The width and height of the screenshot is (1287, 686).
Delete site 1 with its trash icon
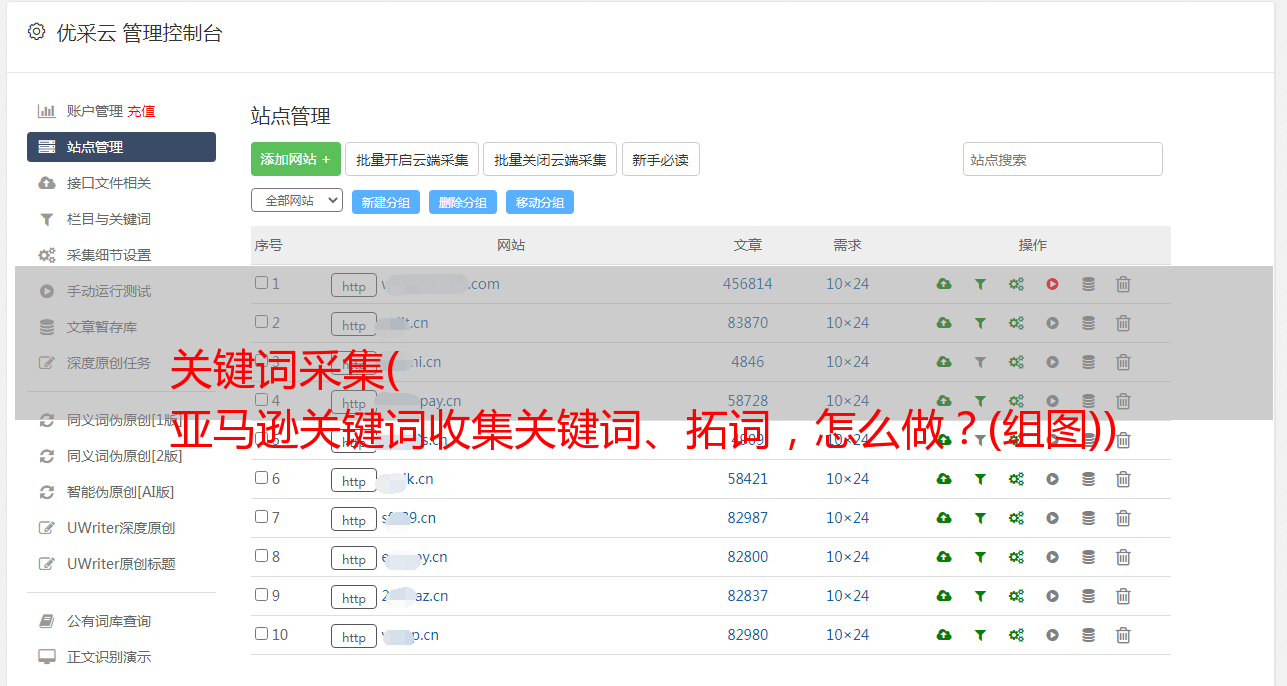pos(1123,284)
